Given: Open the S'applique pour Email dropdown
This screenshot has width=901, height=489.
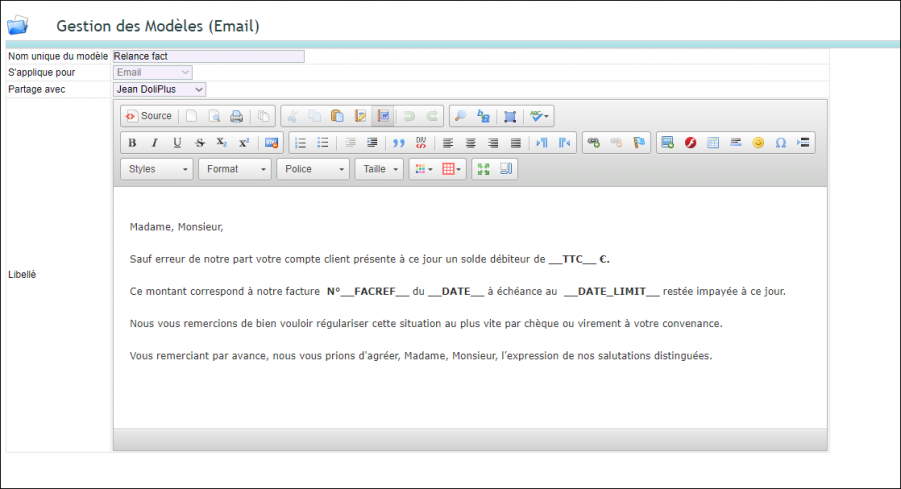Looking at the screenshot, I should pyautogui.click(x=153, y=72).
